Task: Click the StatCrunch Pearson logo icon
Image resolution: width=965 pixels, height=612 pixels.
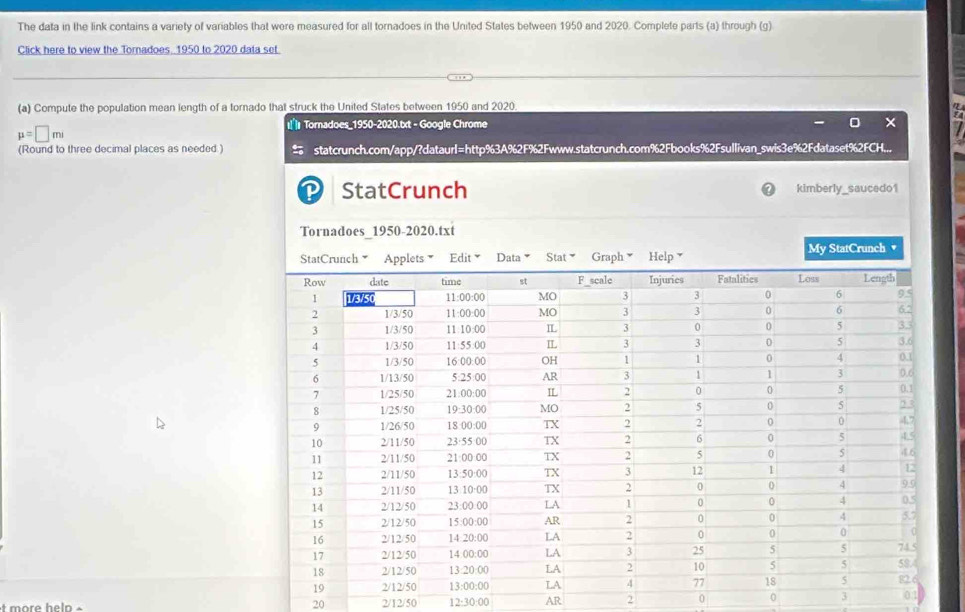Action: [310, 190]
